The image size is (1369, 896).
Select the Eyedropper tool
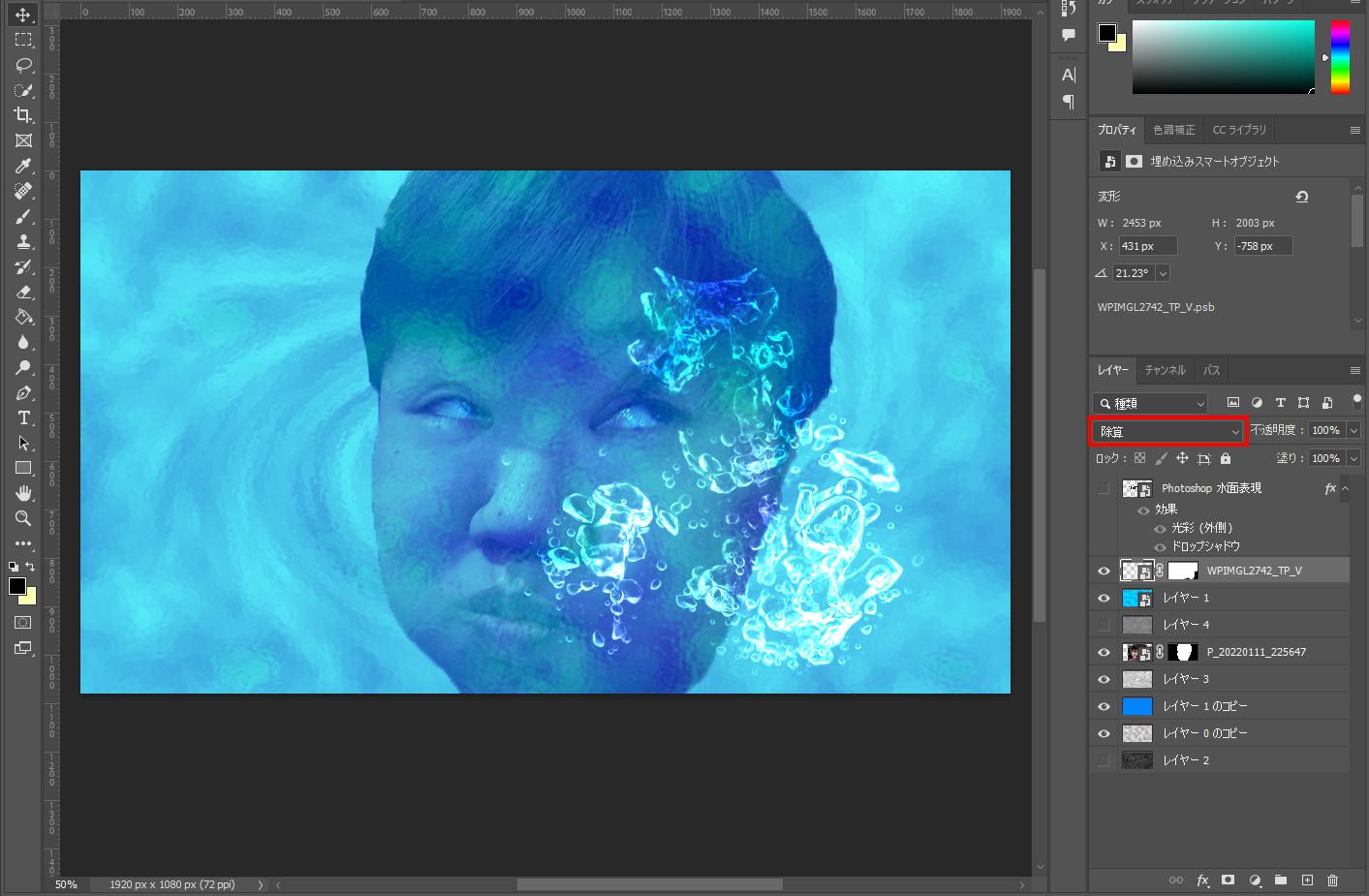coord(23,166)
